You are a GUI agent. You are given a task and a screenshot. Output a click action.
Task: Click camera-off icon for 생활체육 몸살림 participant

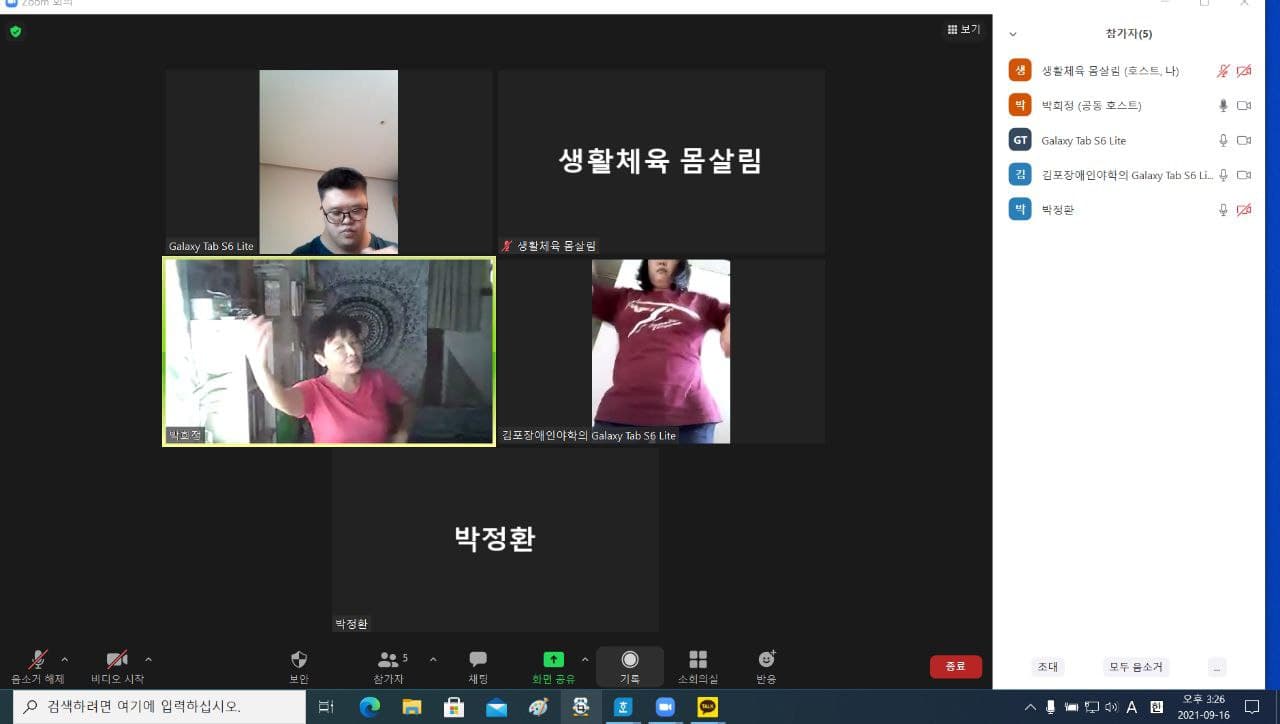click(x=1244, y=71)
